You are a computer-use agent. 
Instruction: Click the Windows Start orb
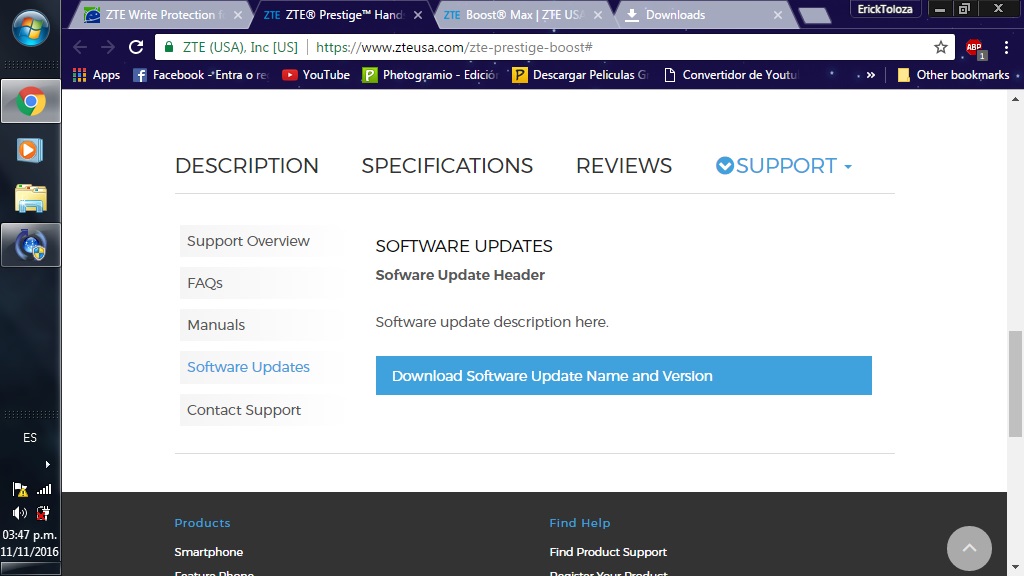tap(30, 27)
